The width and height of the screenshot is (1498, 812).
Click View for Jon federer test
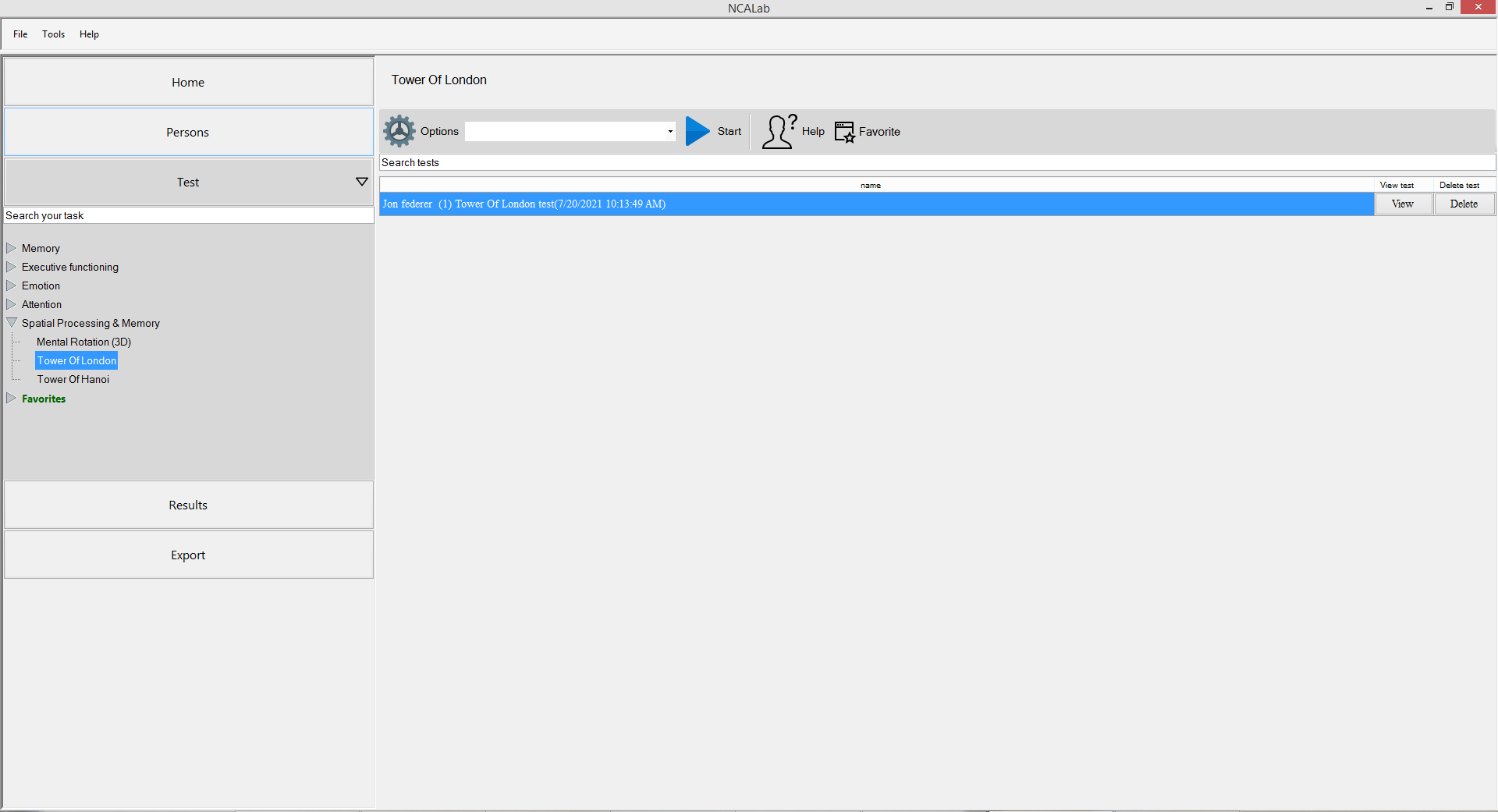click(x=1402, y=204)
